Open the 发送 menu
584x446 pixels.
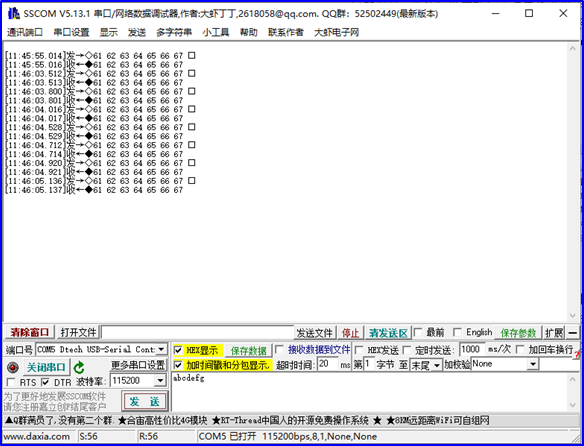point(137,32)
